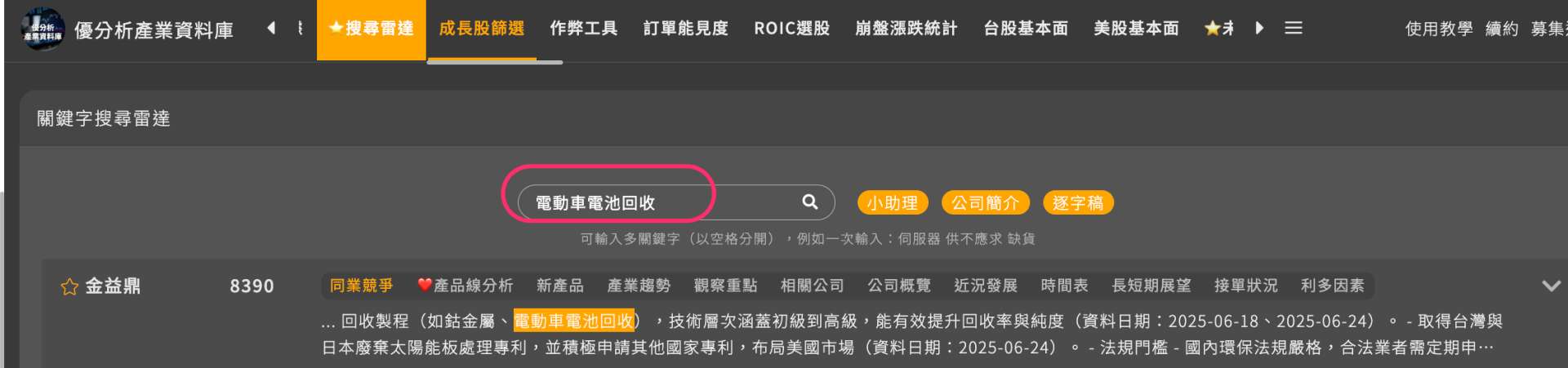
Task: Click the 小助理 button
Action: pos(893,202)
